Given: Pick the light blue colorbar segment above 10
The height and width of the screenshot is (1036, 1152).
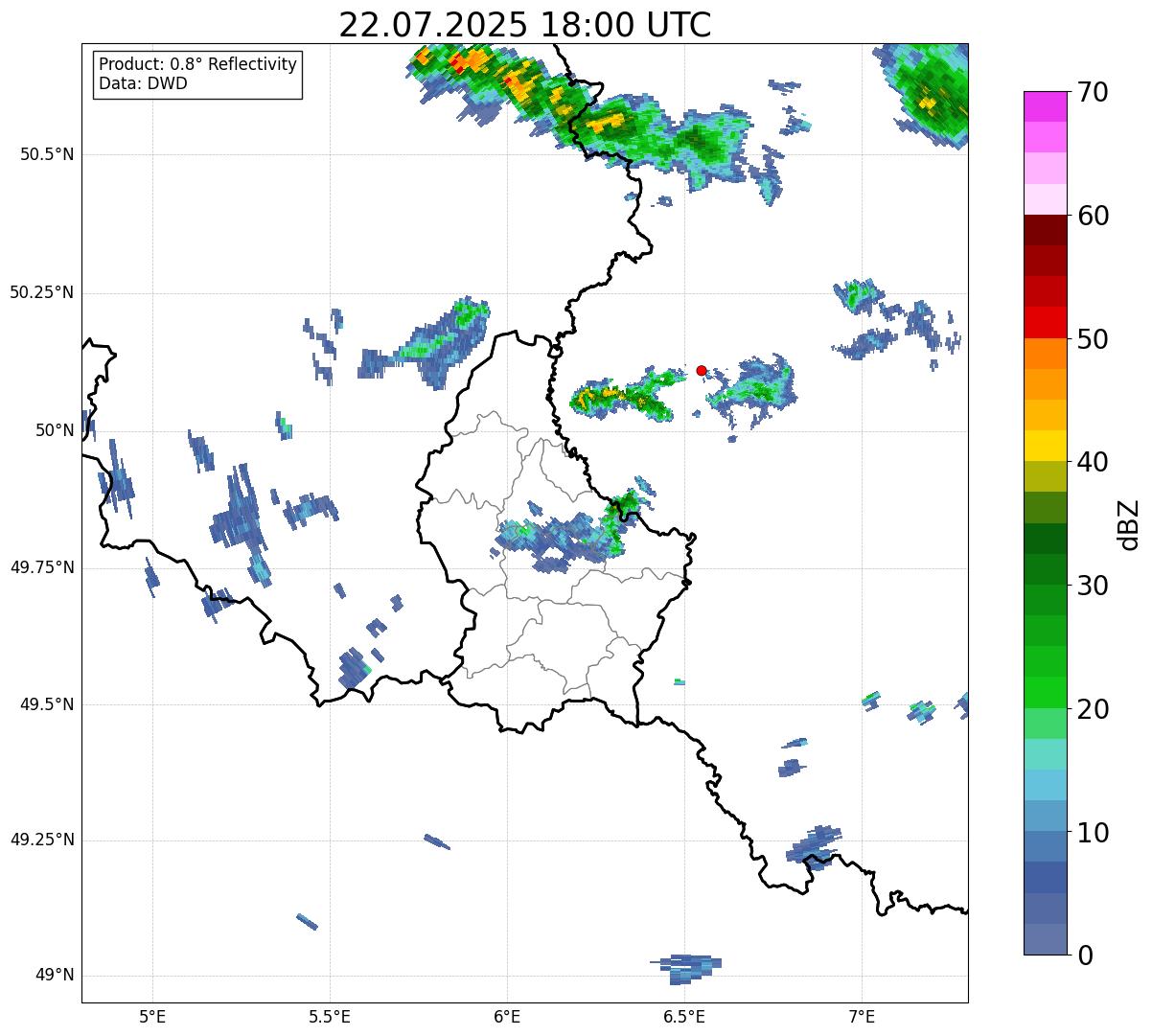Looking at the screenshot, I should click(1045, 816).
